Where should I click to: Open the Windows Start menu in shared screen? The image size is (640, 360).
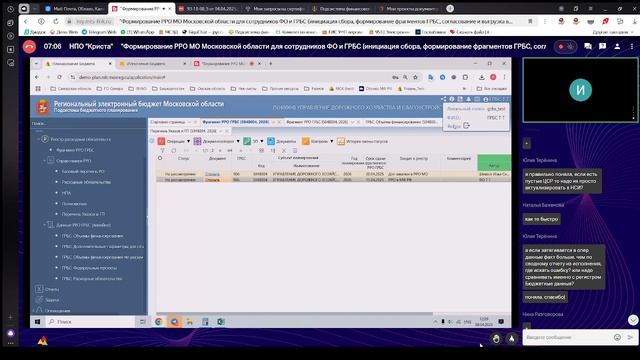tap(38, 322)
